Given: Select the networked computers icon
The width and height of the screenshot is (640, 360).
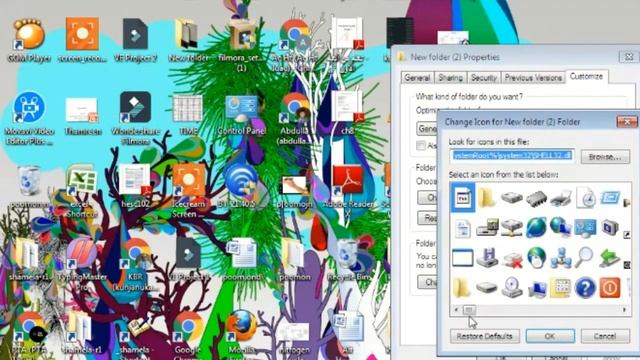Looking at the screenshot, I should (560, 258).
